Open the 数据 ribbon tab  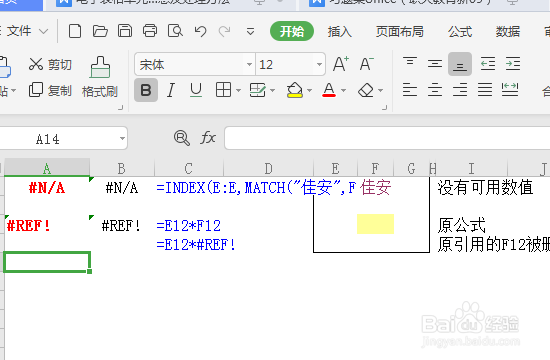pos(508,32)
